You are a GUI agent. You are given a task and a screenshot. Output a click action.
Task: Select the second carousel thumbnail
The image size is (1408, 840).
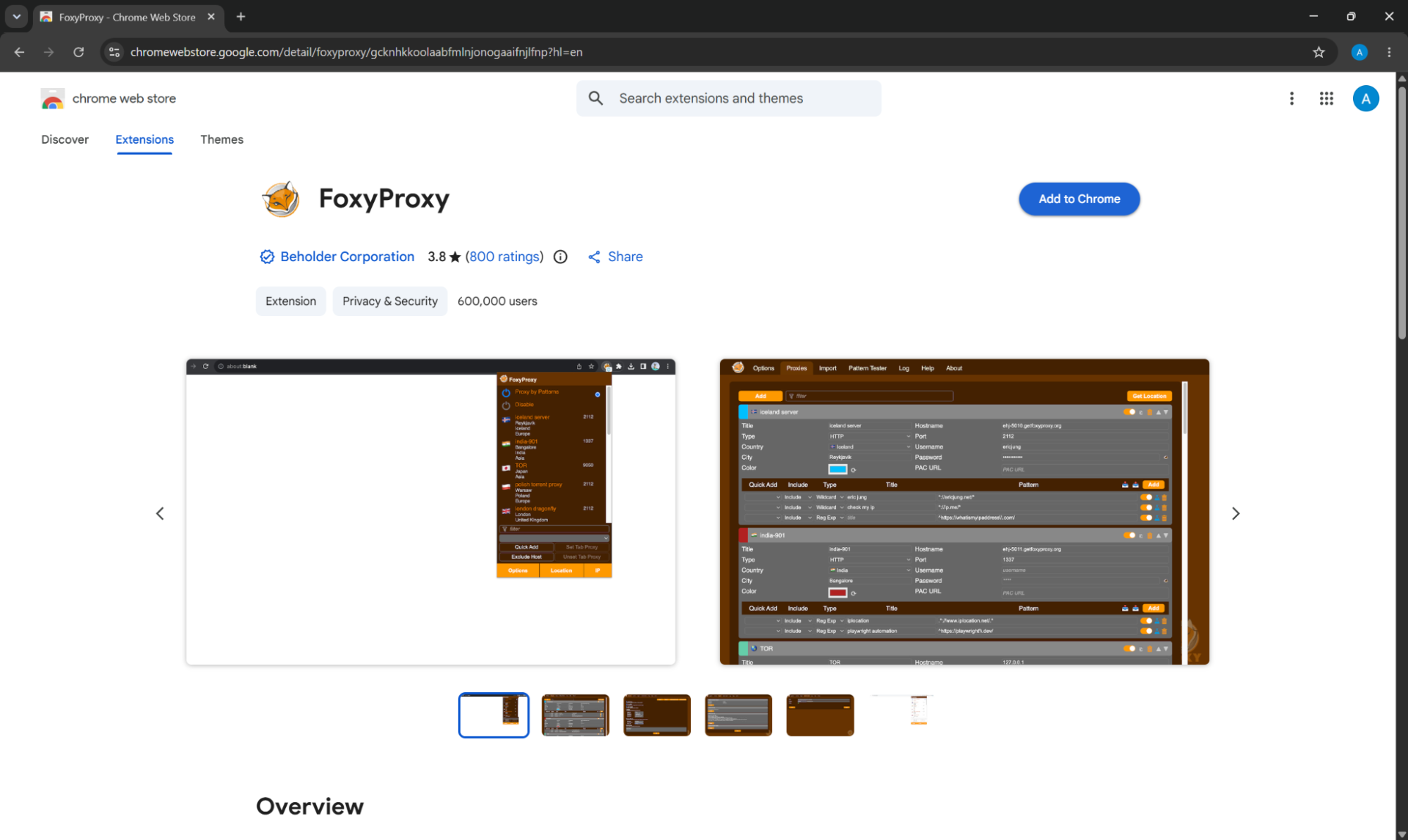point(575,715)
